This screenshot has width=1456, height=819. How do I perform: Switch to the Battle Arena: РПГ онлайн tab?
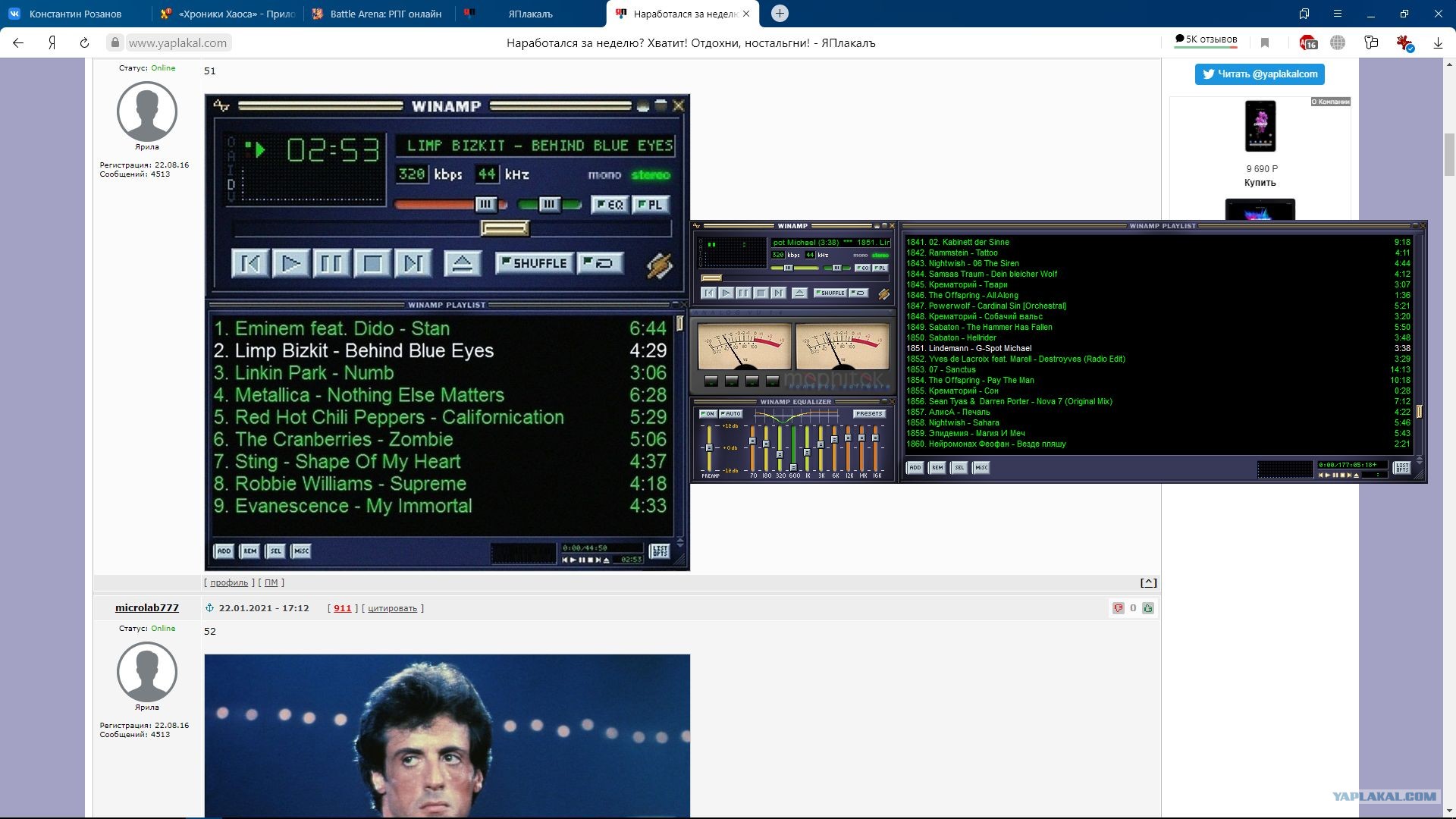click(379, 14)
